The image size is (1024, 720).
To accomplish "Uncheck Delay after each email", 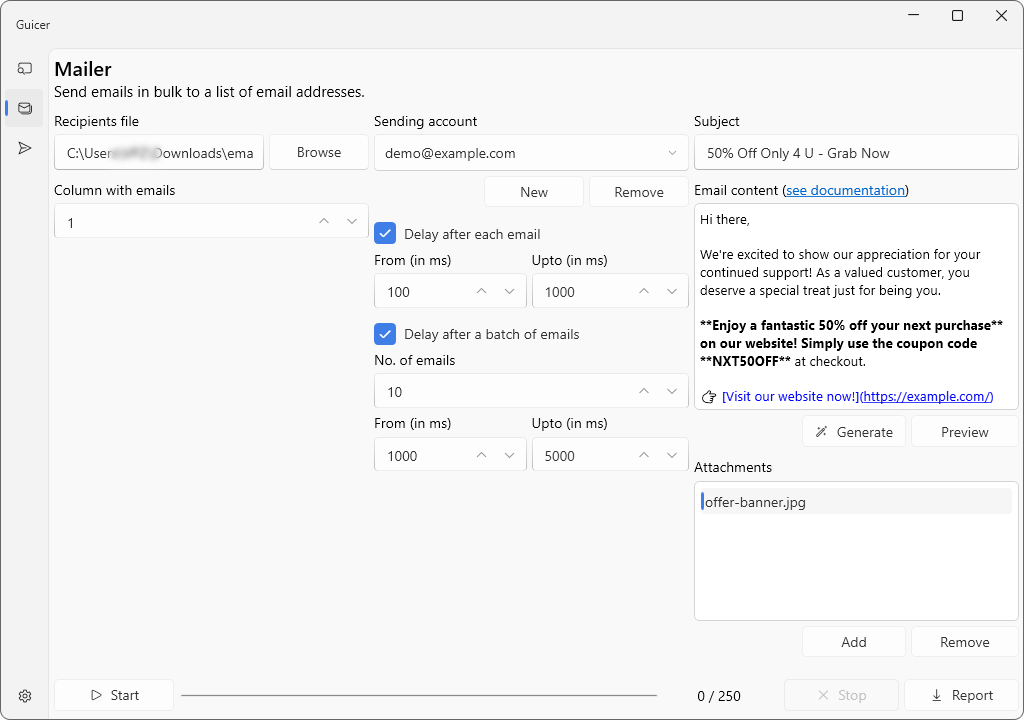I will [385, 234].
